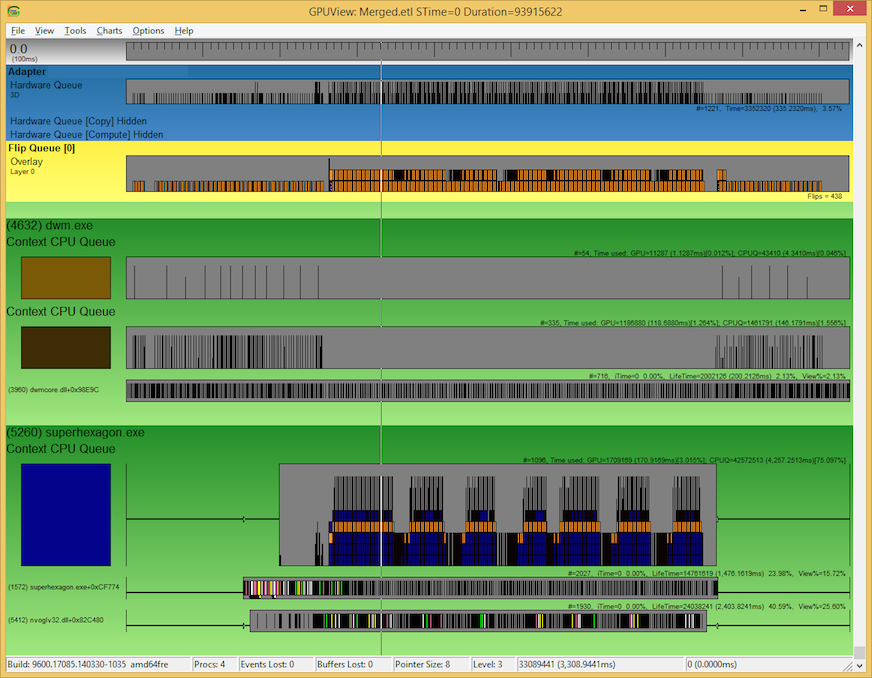Click the Overlay Layer 0 label
Screen dimensions: 872x678
point(26,166)
